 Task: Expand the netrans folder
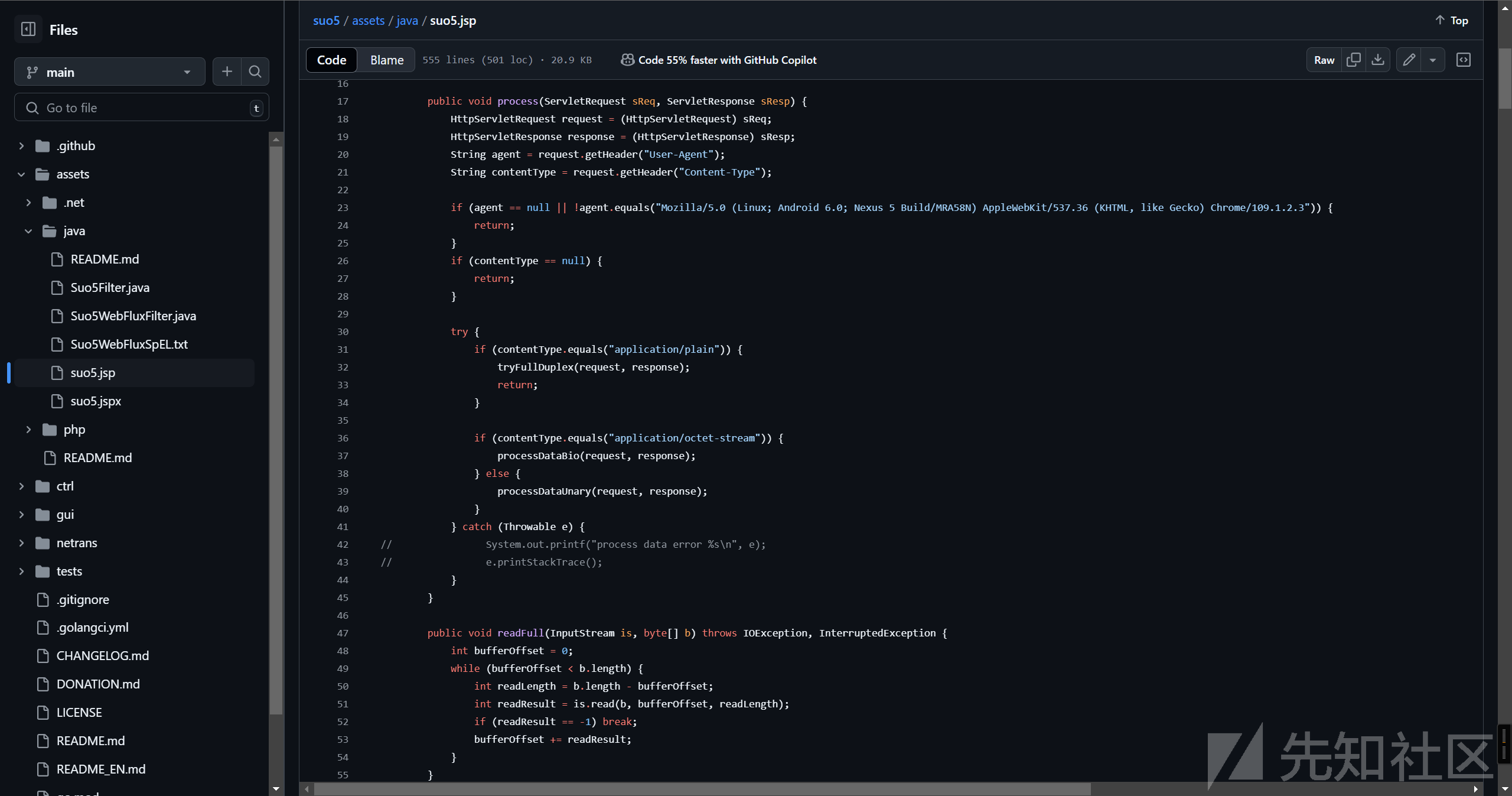[x=21, y=543]
